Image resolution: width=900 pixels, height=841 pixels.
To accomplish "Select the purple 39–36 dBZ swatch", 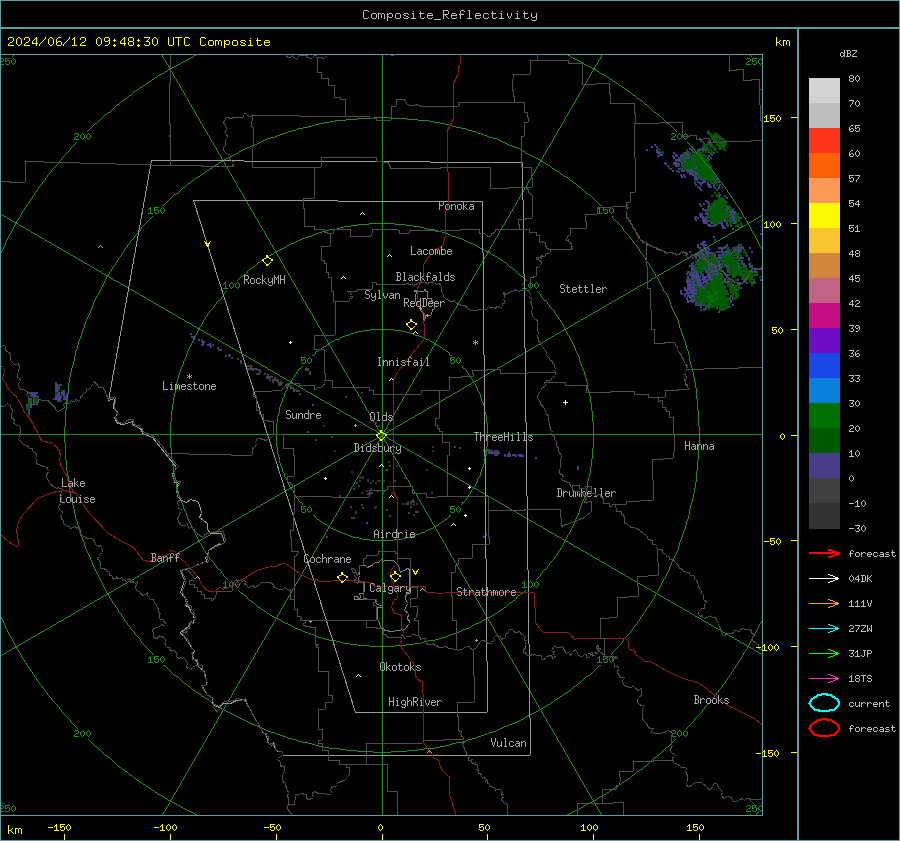I will click(x=824, y=341).
